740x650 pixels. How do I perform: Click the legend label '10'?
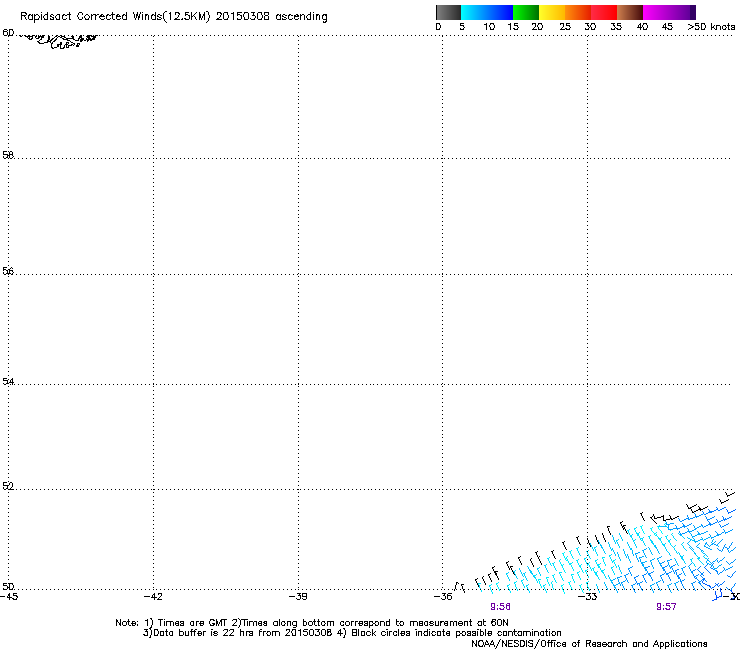[489, 27]
